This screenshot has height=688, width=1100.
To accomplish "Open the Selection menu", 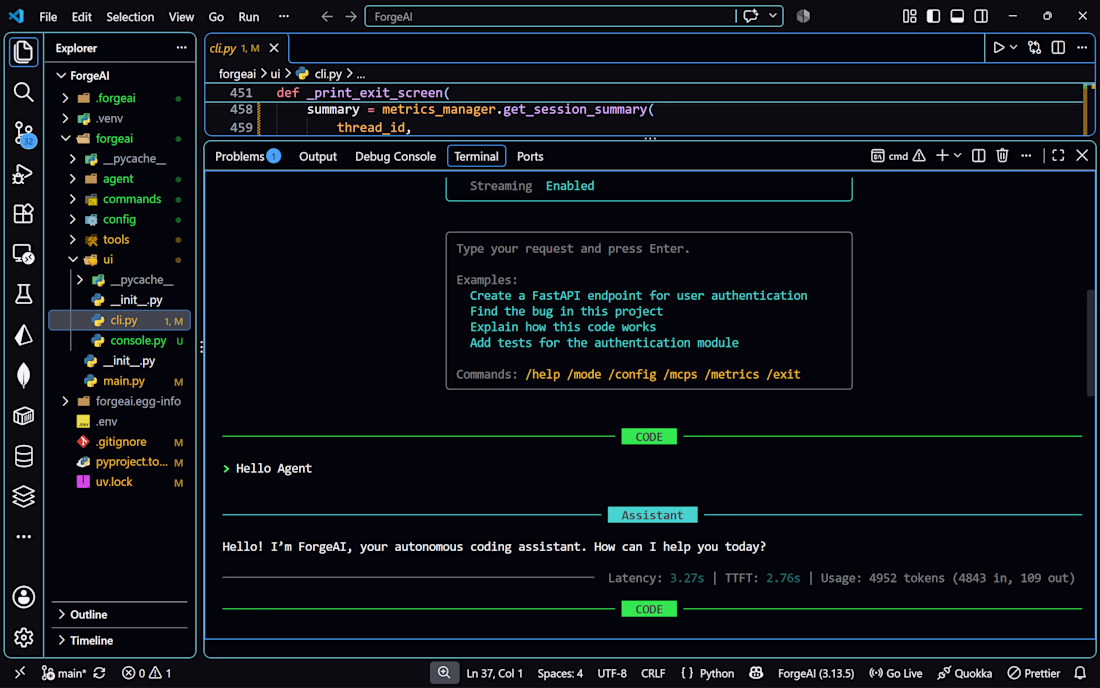I will [x=130, y=16].
